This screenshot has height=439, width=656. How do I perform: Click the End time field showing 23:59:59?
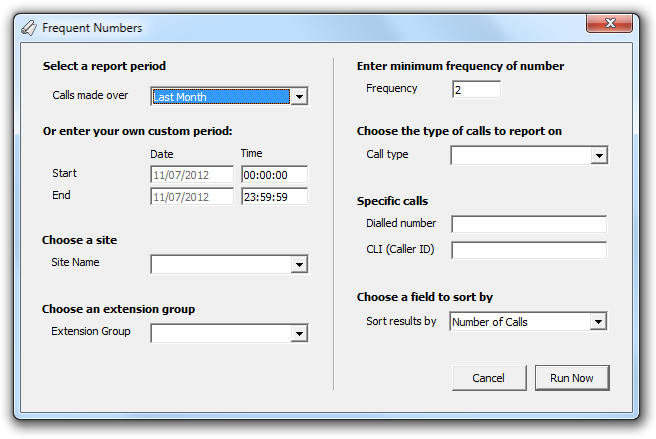click(274, 197)
